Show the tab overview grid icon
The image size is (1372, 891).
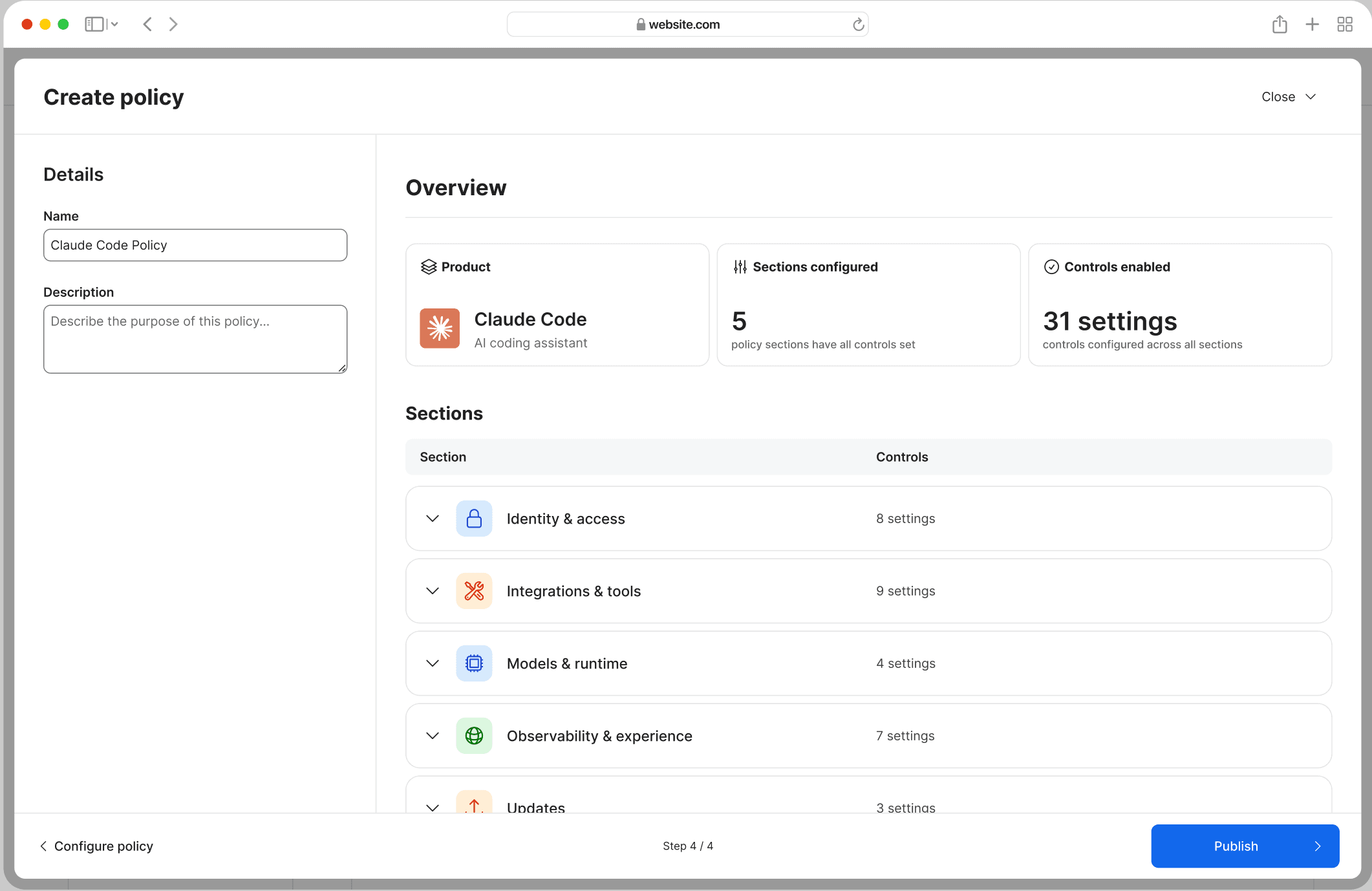(x=1345, y=25)
